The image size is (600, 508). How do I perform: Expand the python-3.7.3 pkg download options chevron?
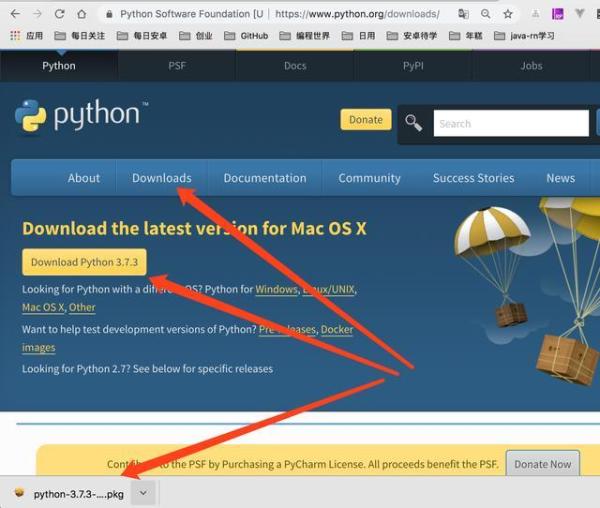point(143,493)
